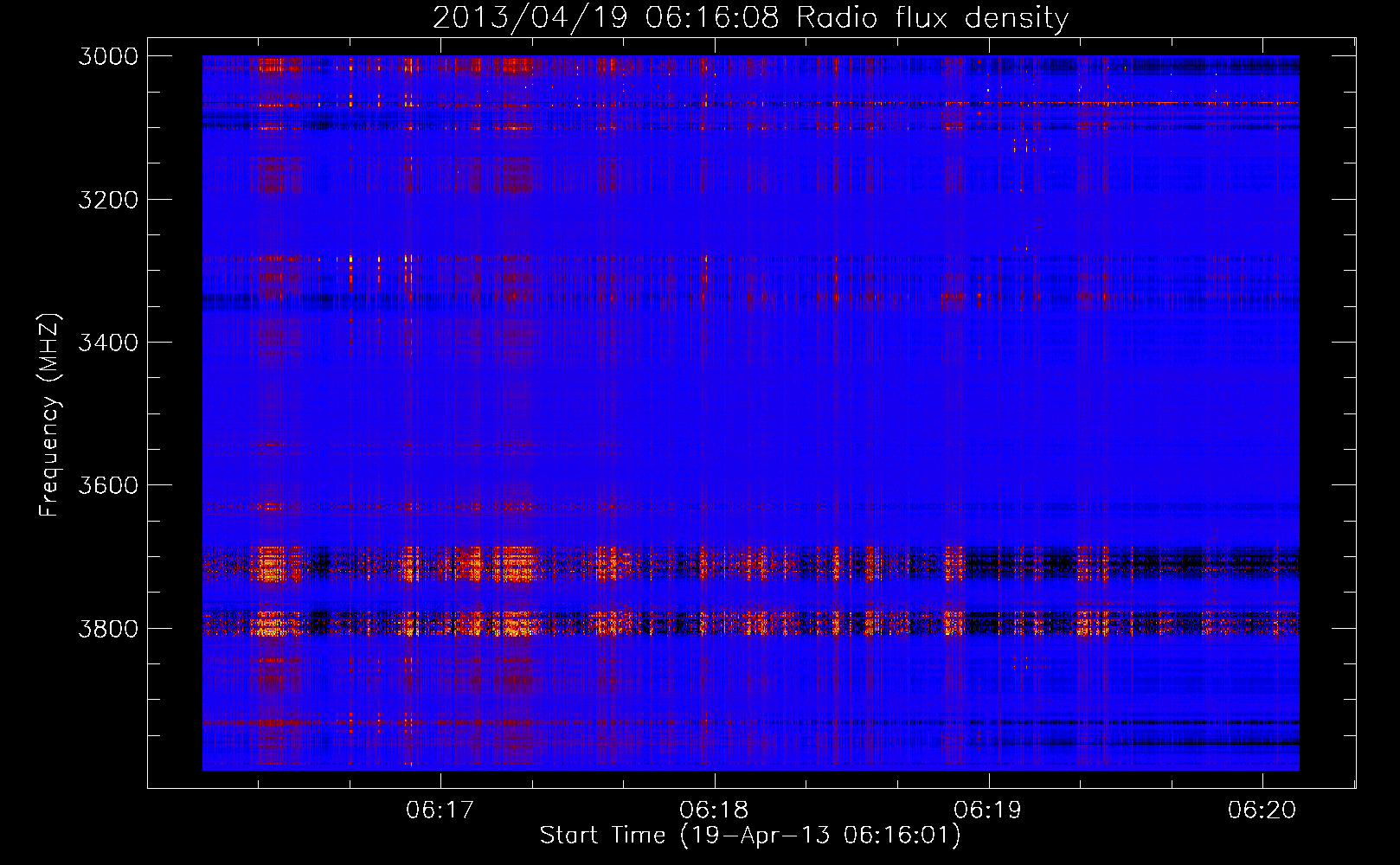Click the 'Frequency (MHZ)' axis title
This screenshot has height=865, width=1400.
[50, 414]
